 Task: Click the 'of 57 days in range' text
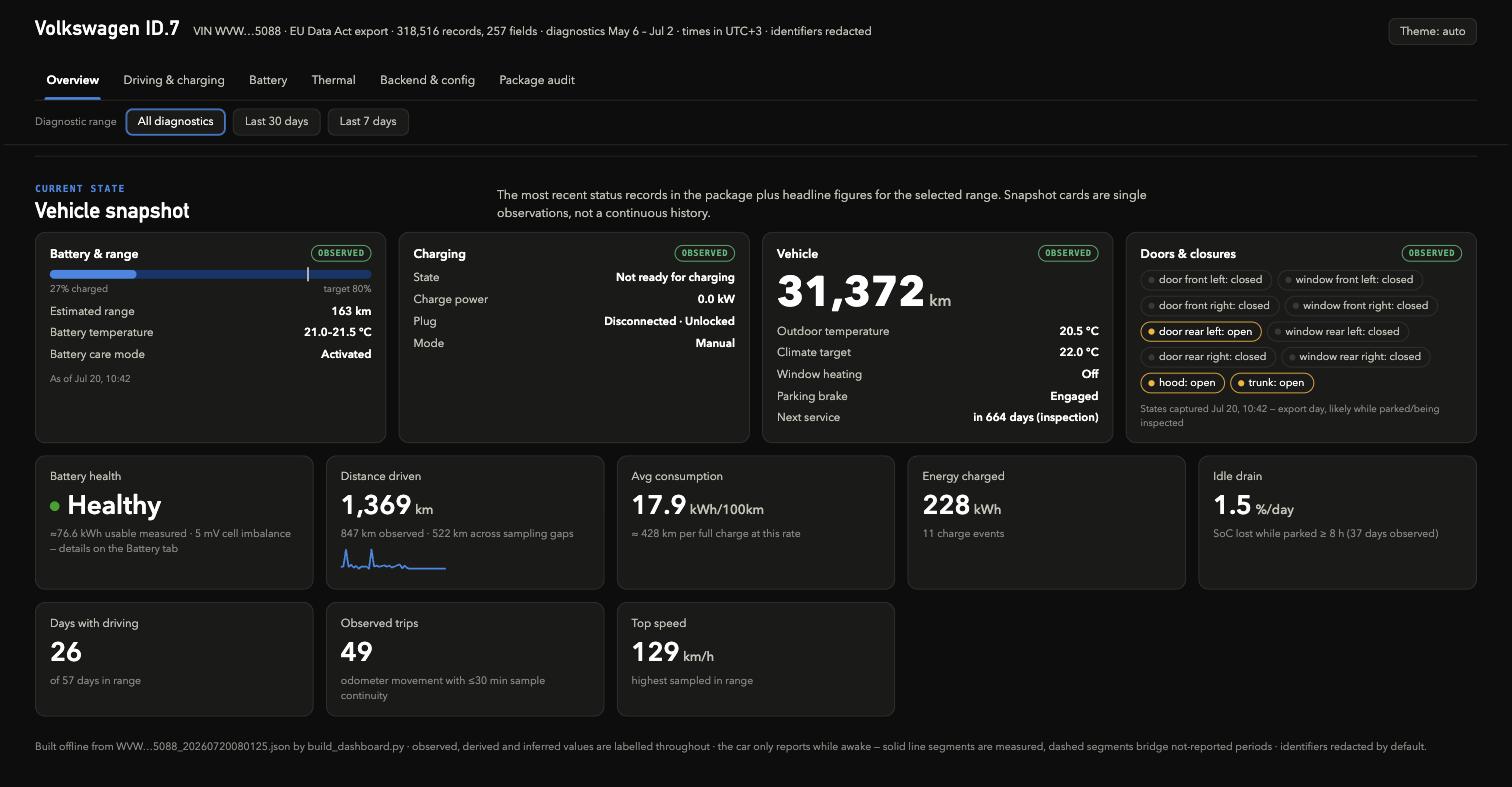tap(95, 680)
